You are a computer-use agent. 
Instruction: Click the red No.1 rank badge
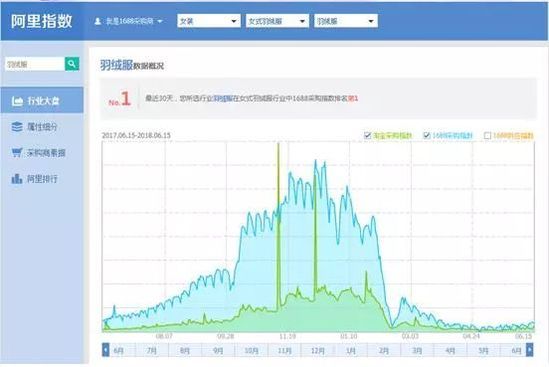pos(120,99)
